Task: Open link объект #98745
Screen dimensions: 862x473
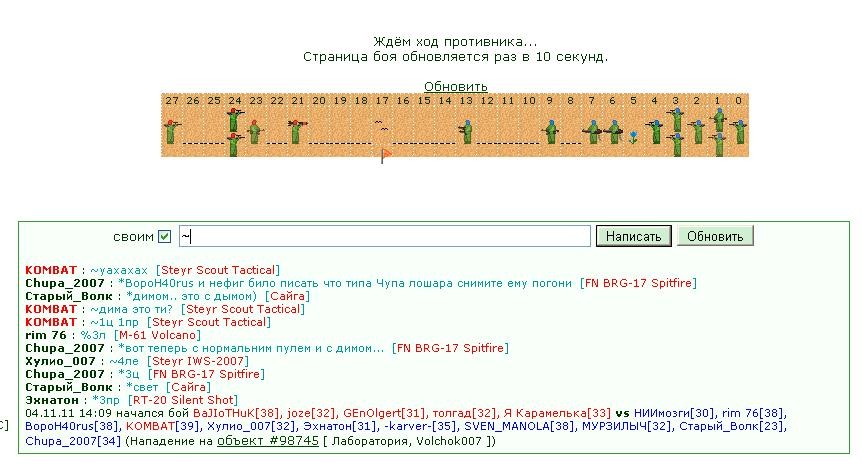Action: click(x=268, y=441)
